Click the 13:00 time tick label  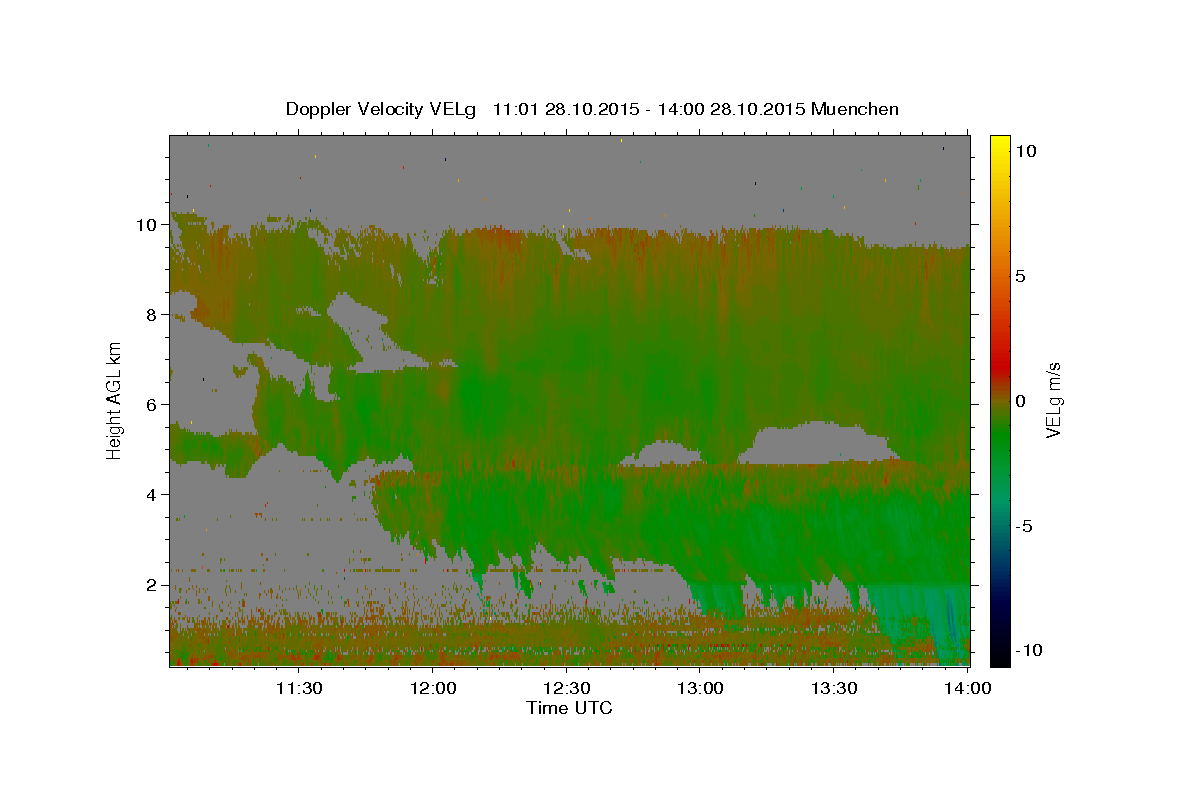tap(700, 688)
